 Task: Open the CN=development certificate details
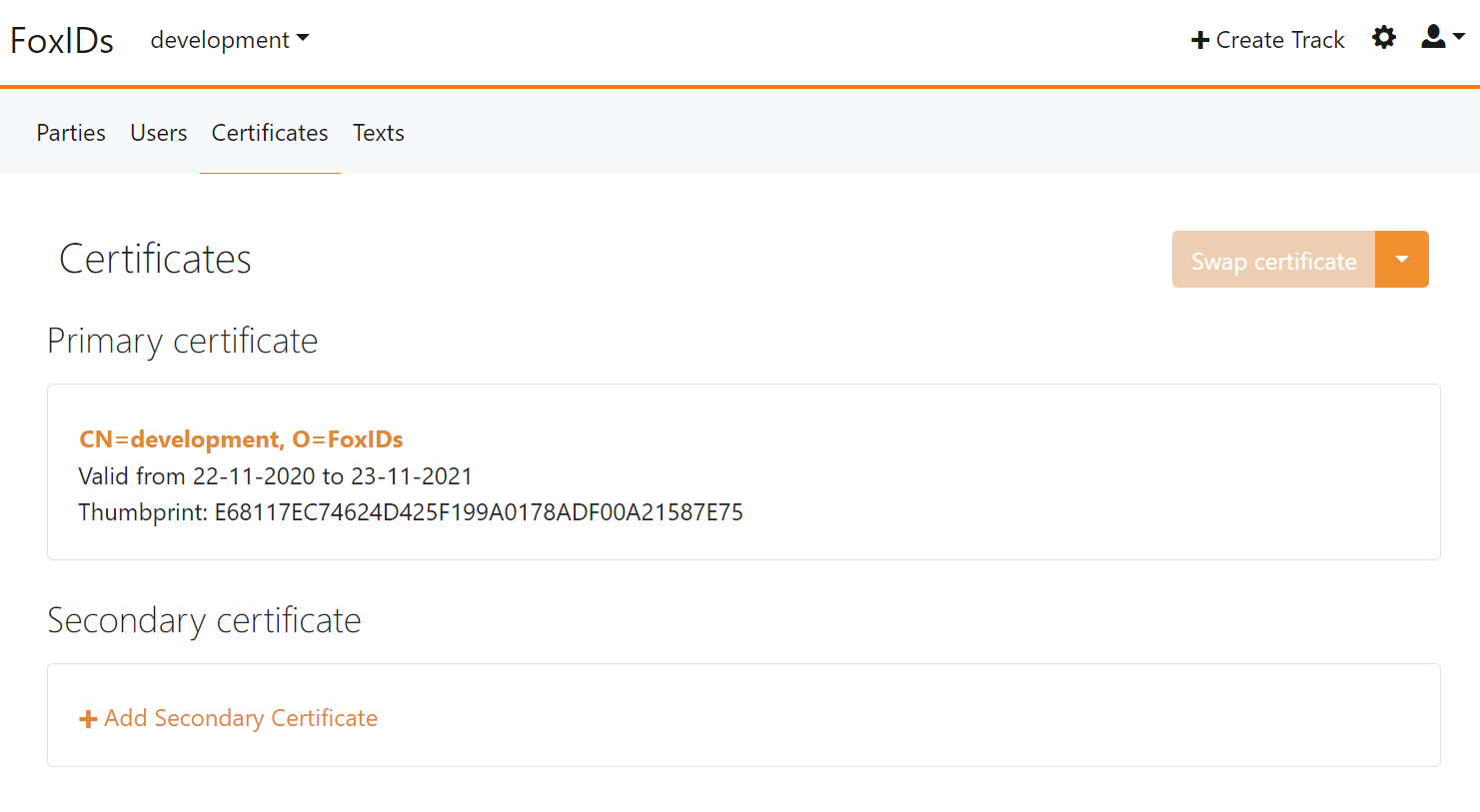pyautogui.click(x=241, y=438)
